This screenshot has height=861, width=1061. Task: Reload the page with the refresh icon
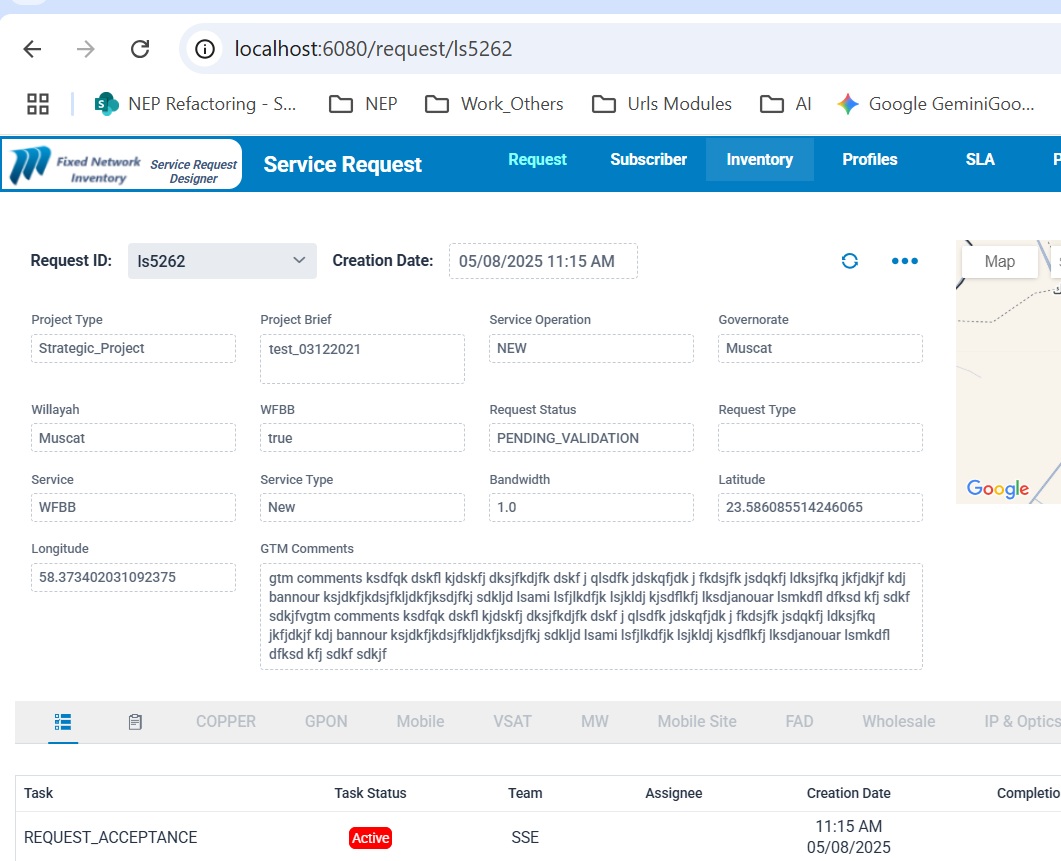pyautogui.click(x=140, y=49)
